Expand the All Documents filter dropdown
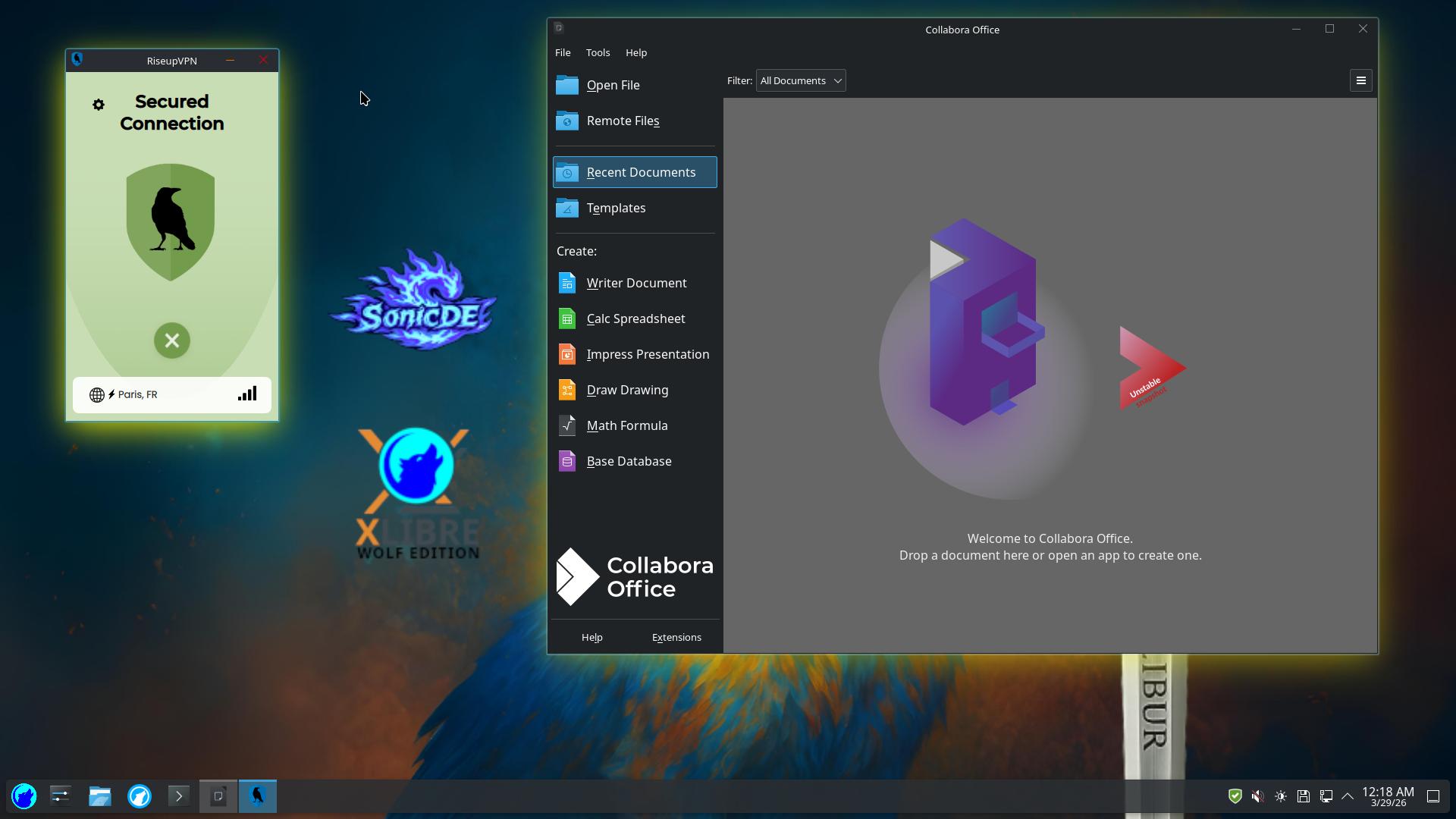 pyautogui.click(x=801, y=80)
